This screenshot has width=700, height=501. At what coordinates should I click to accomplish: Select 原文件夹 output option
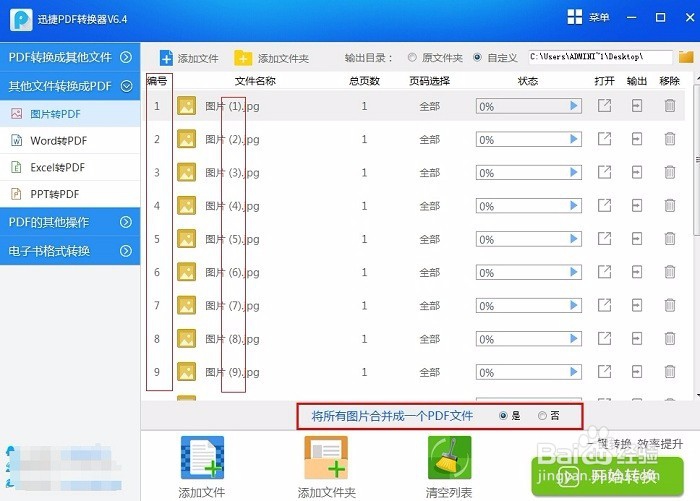(436, 58)
